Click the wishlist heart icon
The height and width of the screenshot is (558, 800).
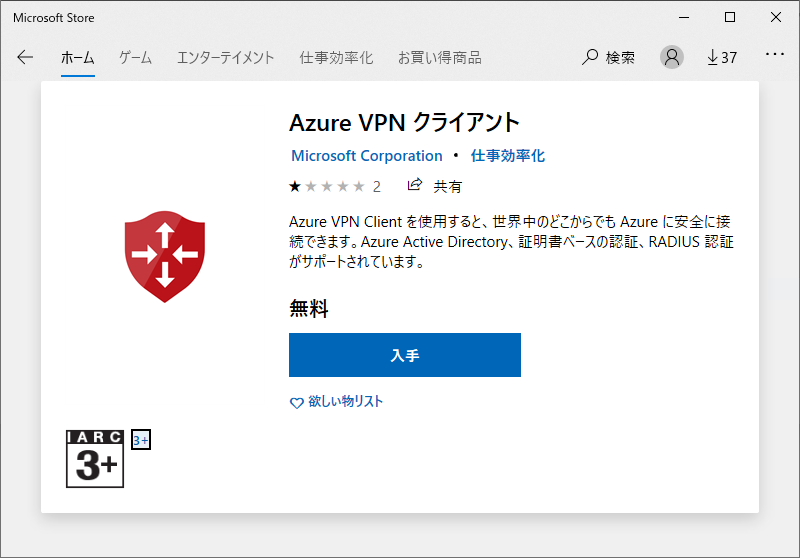(296, 403)
